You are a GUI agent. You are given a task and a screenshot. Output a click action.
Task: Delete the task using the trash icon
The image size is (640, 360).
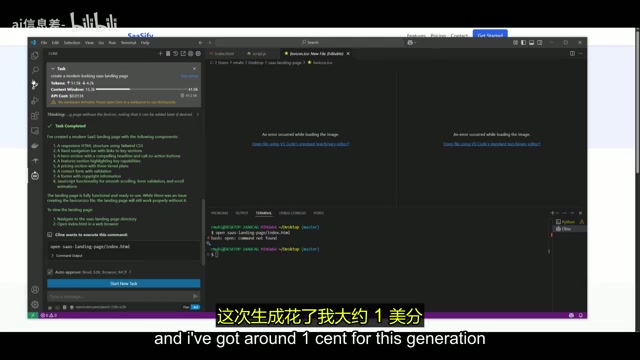tap(182, 96)
